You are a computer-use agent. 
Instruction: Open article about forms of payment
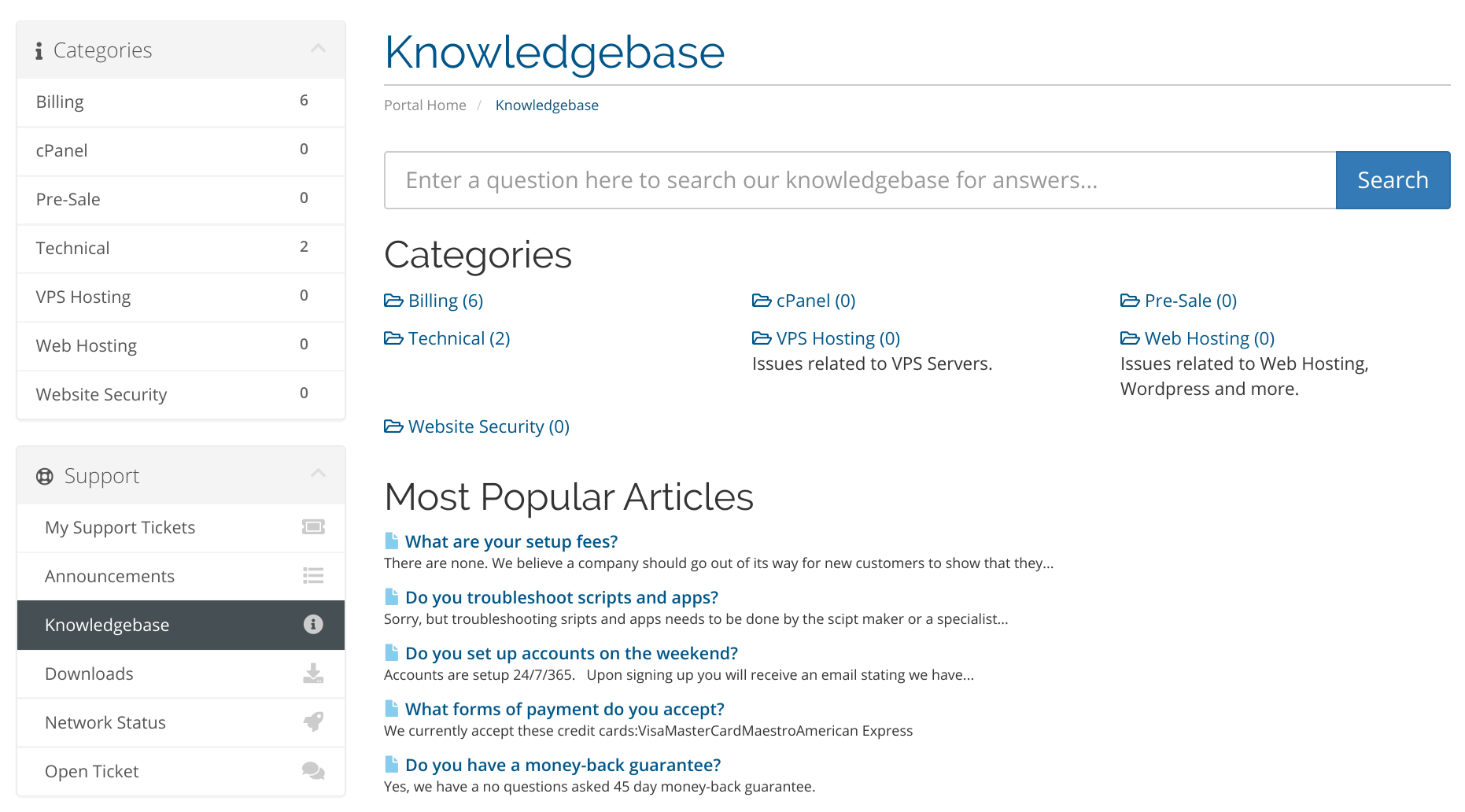click(564, 709)
